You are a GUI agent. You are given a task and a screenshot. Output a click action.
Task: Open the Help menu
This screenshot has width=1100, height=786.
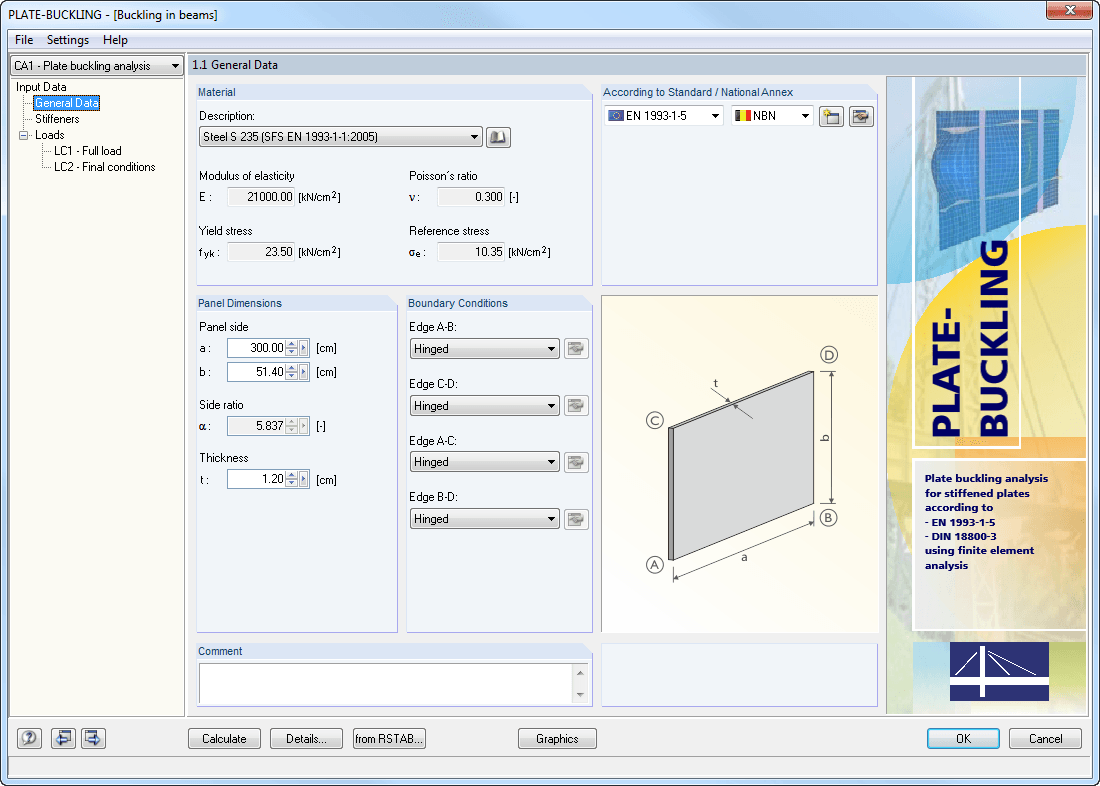tap(115, 40)
